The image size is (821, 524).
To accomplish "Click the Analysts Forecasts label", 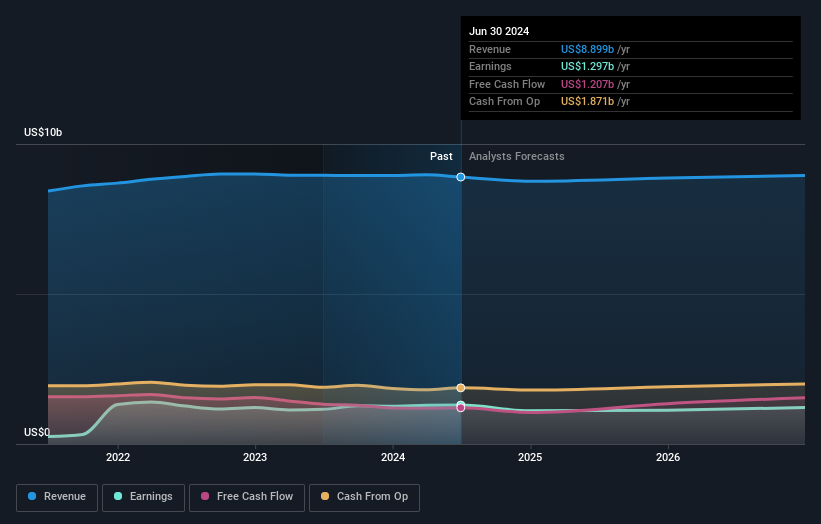I will click(516, 156).
